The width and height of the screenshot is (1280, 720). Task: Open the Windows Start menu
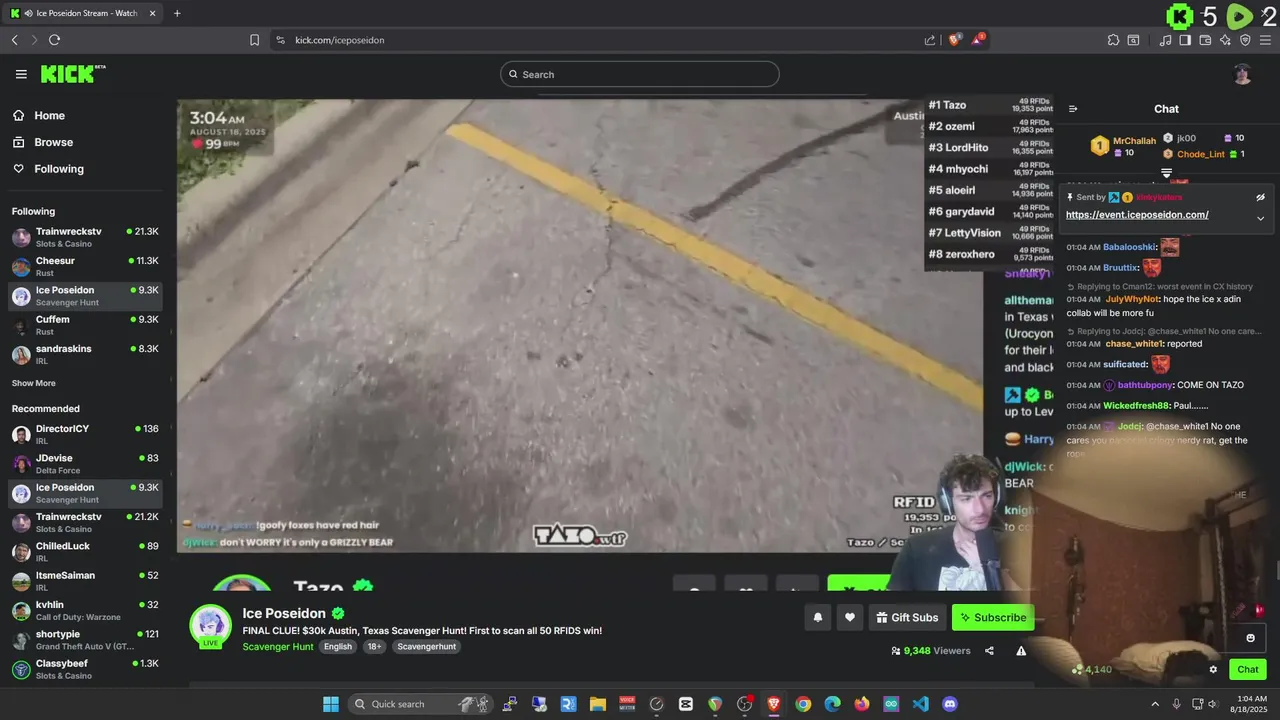331,704
